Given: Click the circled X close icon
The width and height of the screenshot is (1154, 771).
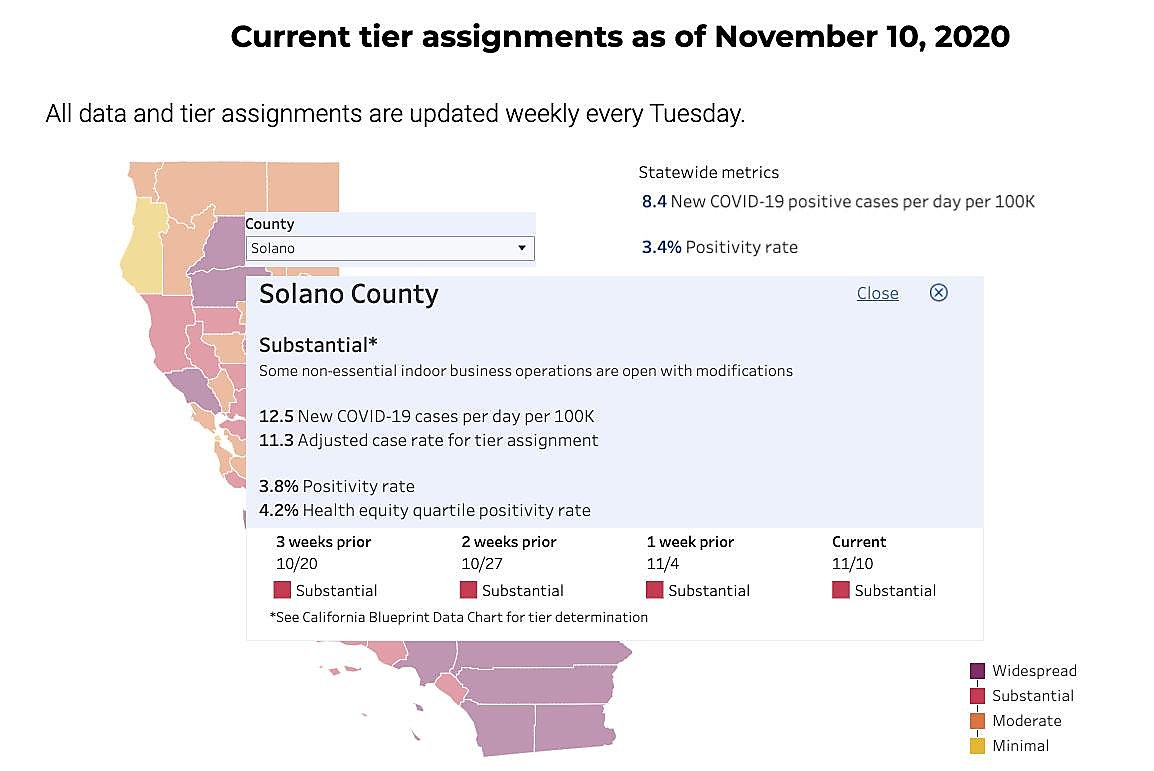Looking at the screenshot, I should coord(938,293).
